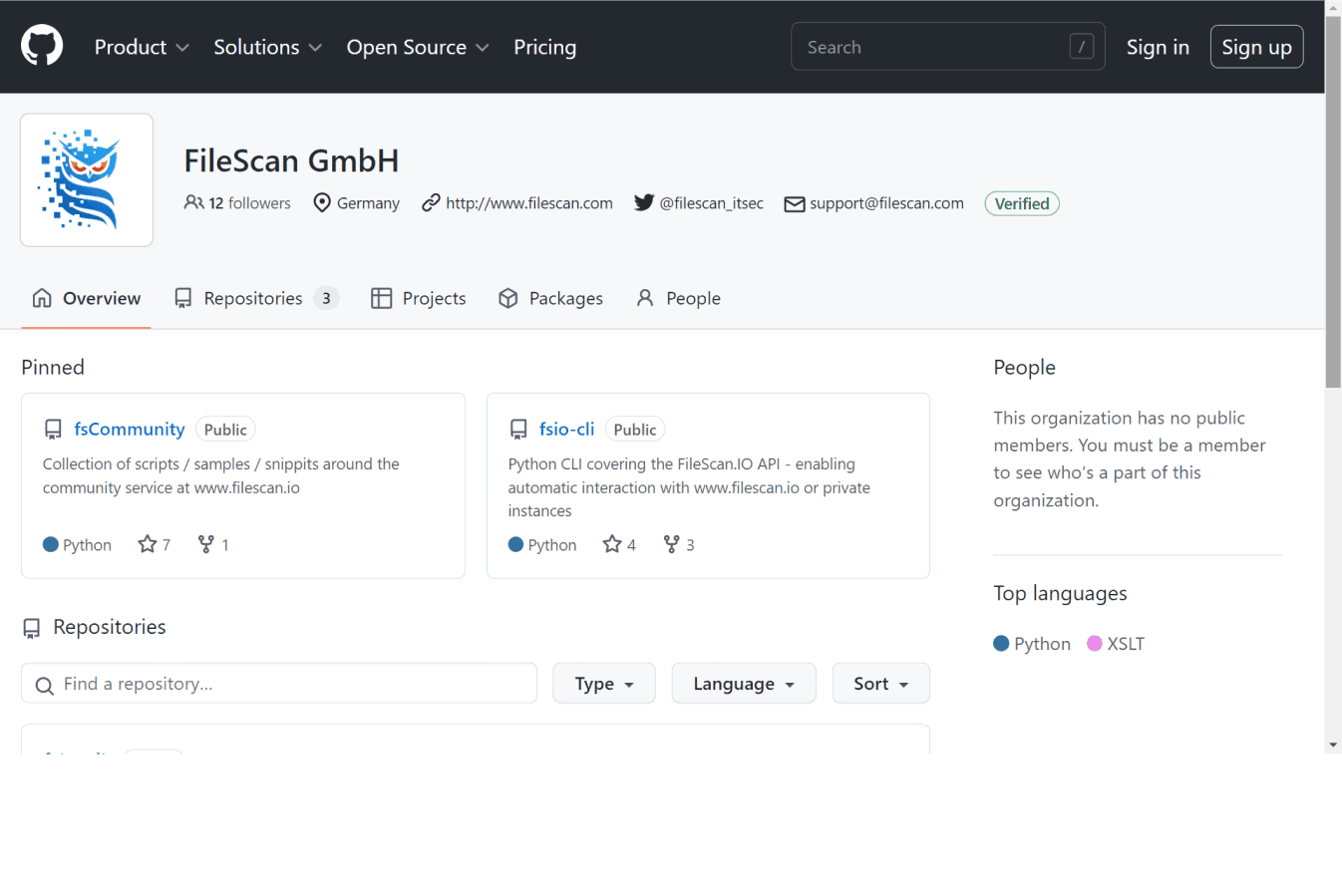Click the fsCommunity repository icon

(x=53, y=430)
